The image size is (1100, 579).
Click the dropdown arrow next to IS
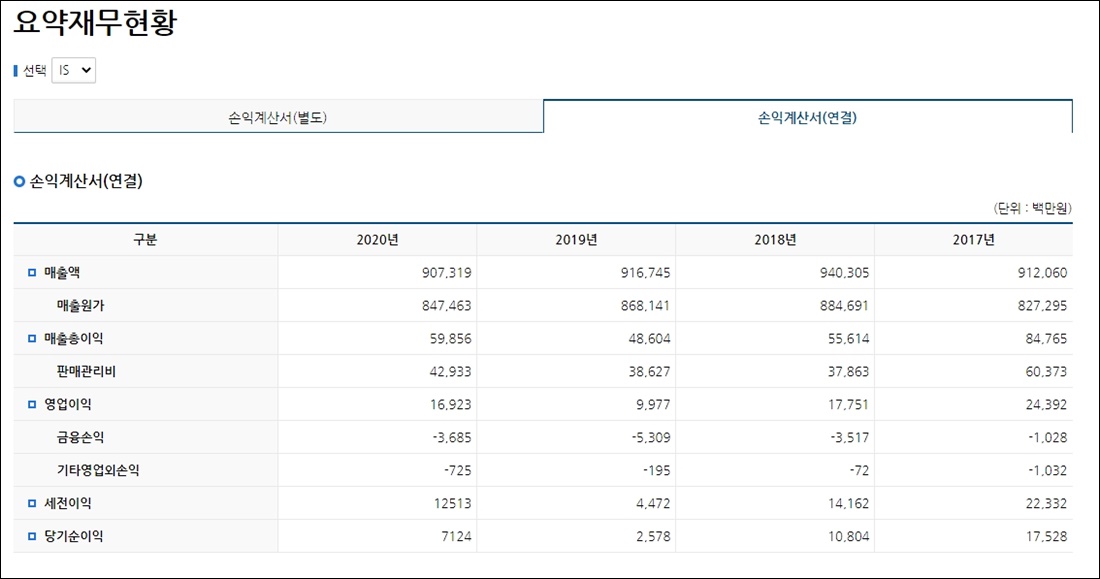(86, 70)
